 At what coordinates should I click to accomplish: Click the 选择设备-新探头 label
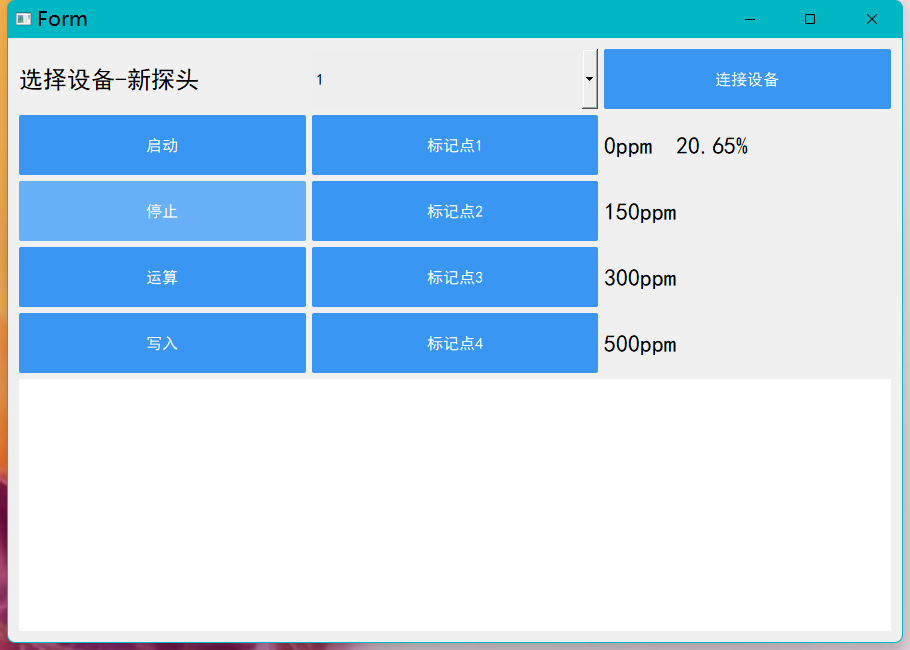click(109, 80)
